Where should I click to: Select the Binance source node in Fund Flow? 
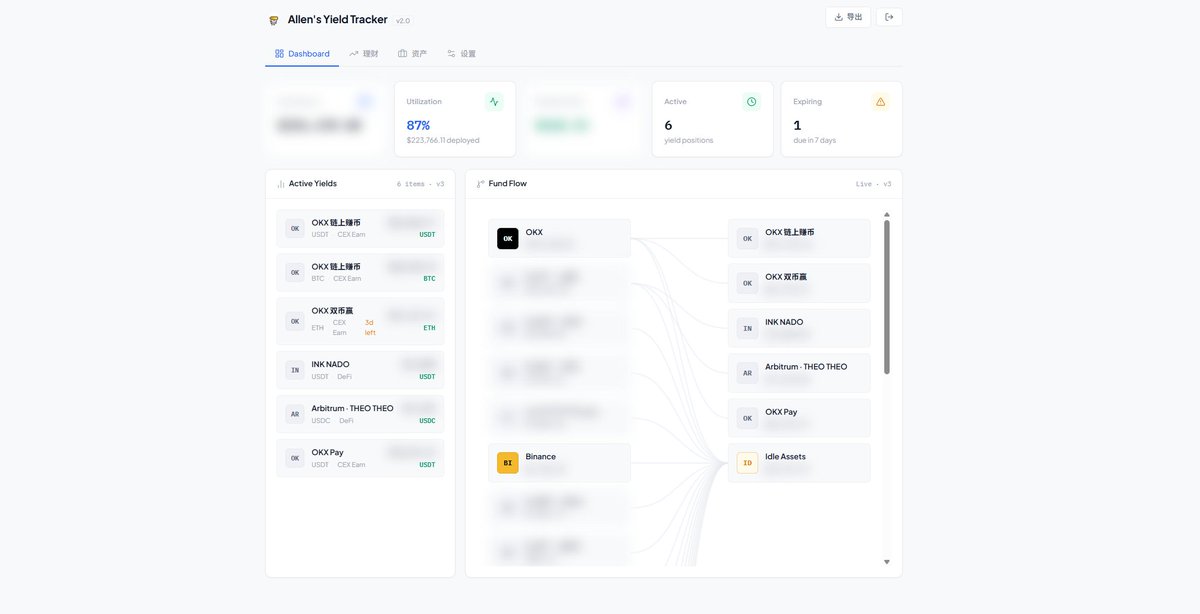tap(559, 463)
